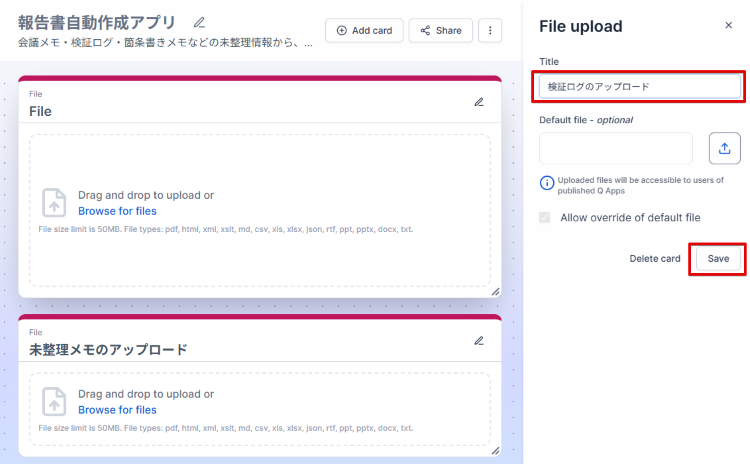Click Browse for files in first File card
750x464 pixels.
click(x=117, y=211)
